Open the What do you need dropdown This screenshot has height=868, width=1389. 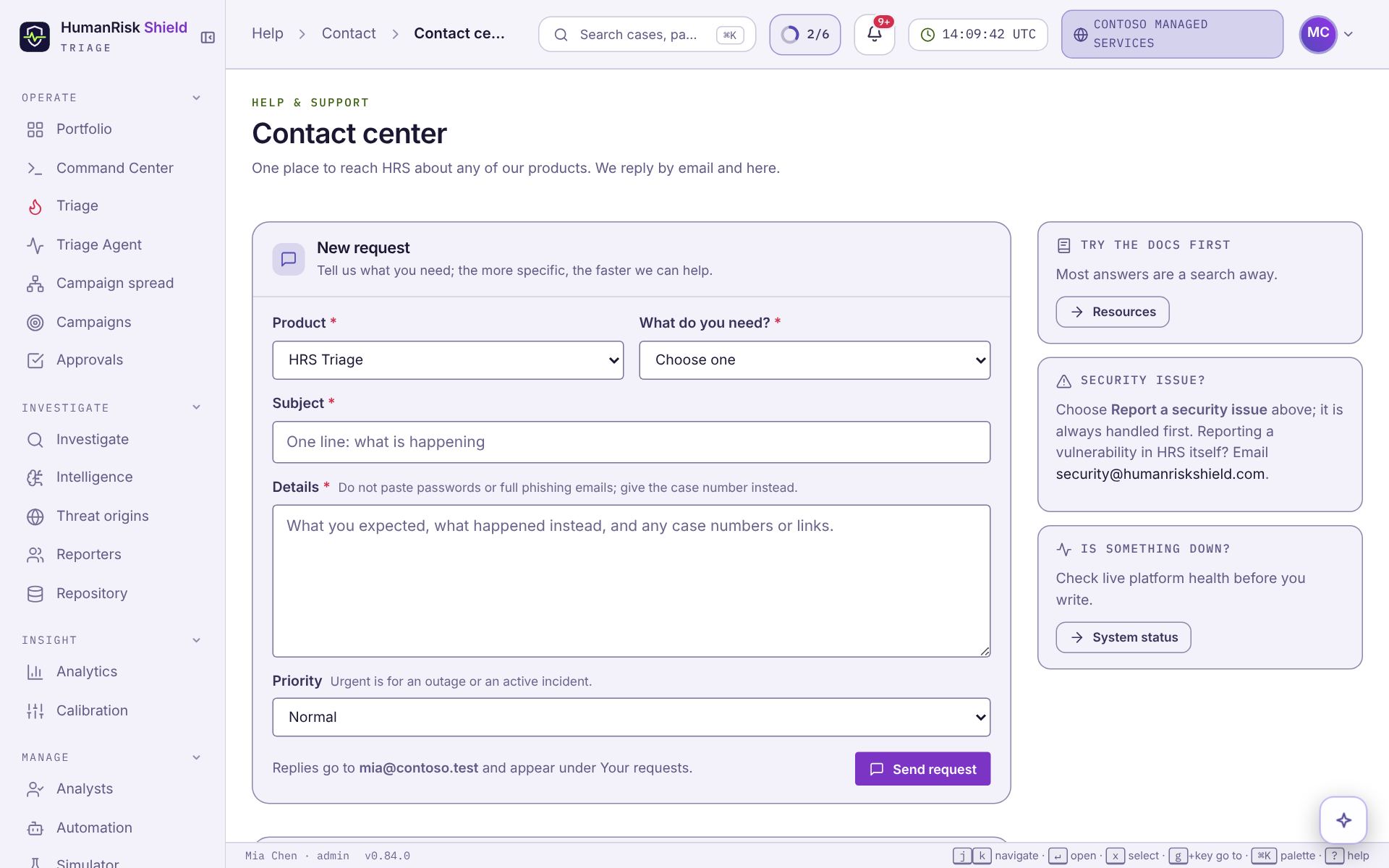coord(815,360)
